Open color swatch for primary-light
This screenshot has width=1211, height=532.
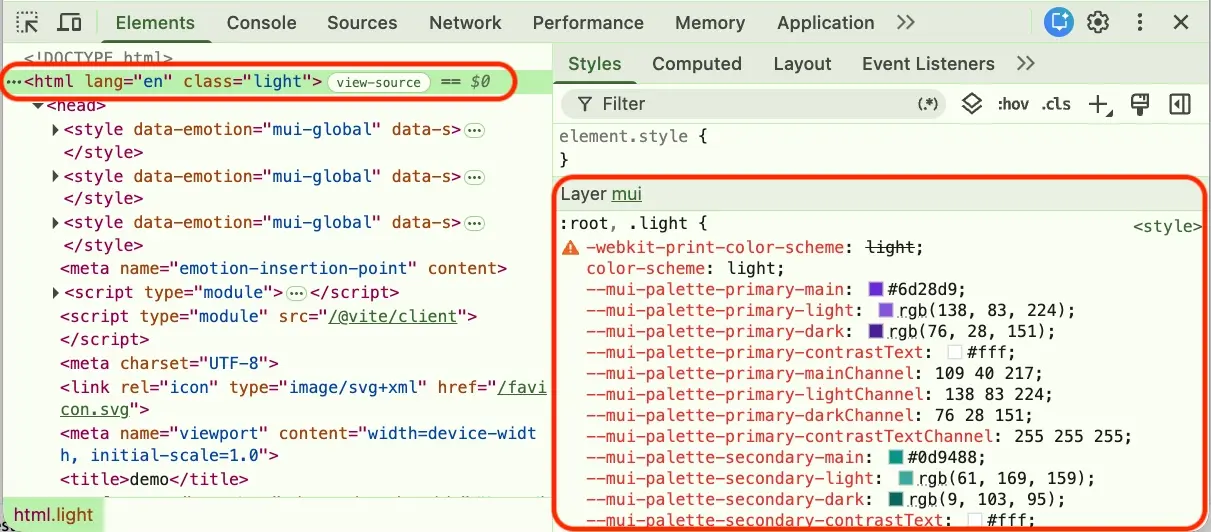pyautogui.click(x=886, y=310)
